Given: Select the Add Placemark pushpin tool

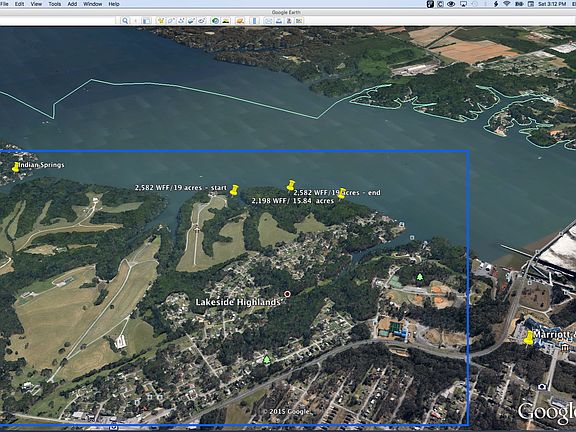Looking at the screenshot, I should [161, 21].
